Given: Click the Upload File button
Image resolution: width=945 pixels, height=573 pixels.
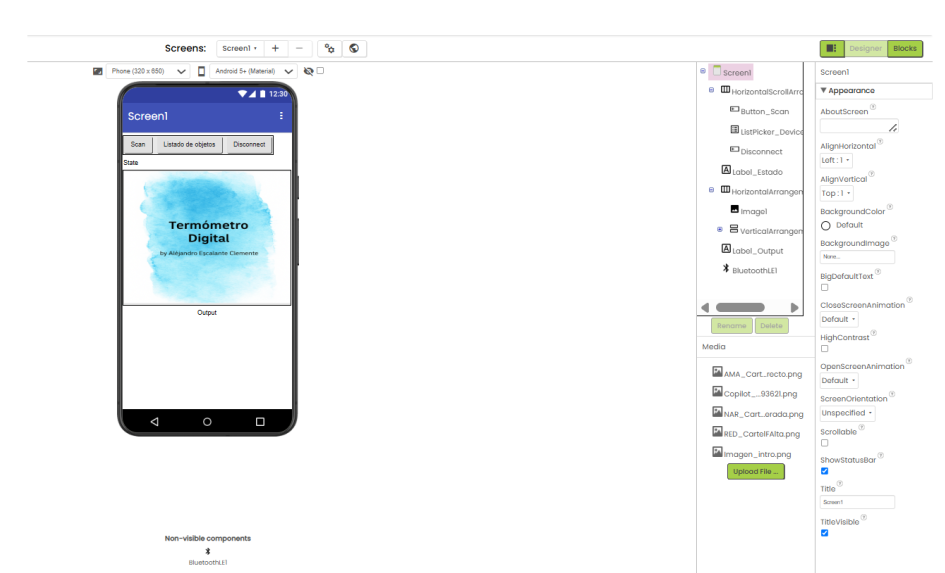Looking at the screenshot, I should click(755, 471).
